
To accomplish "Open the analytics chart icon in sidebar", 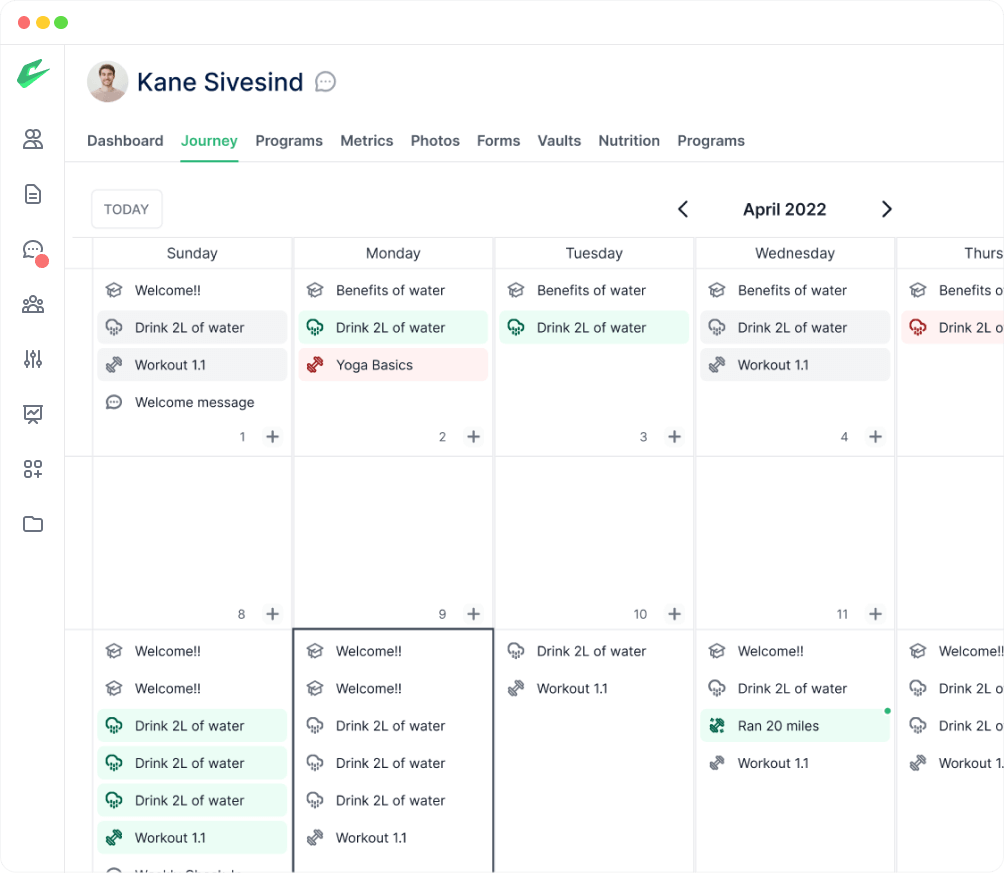I will 33,414.
